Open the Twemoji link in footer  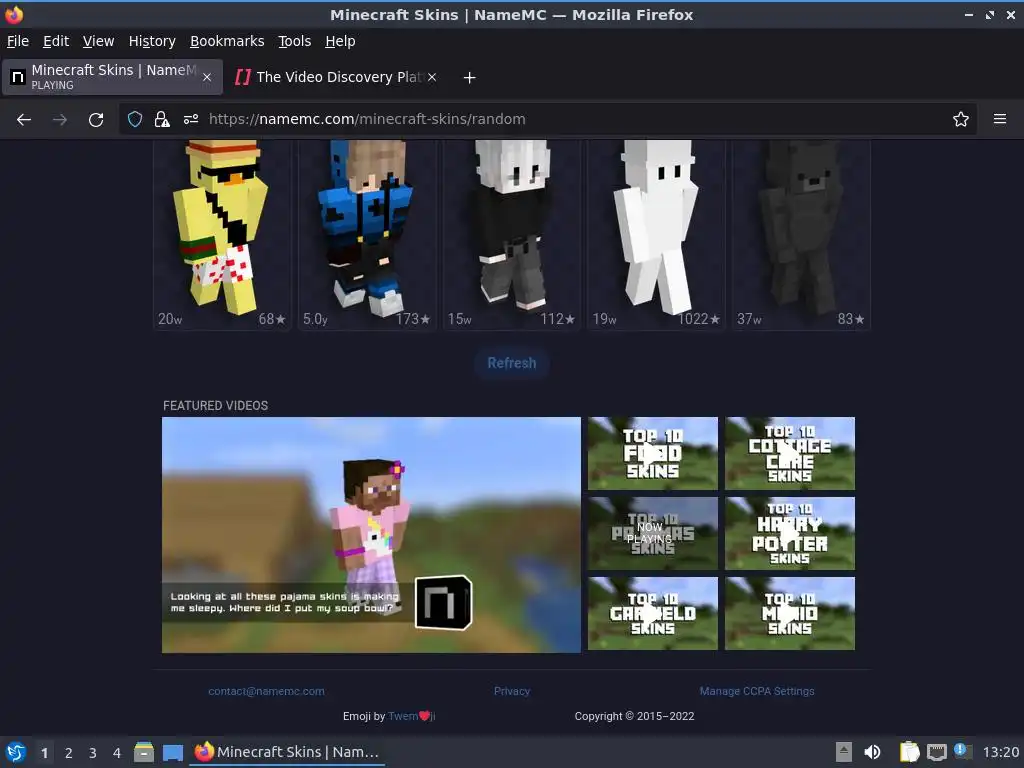tap(411, 716)
